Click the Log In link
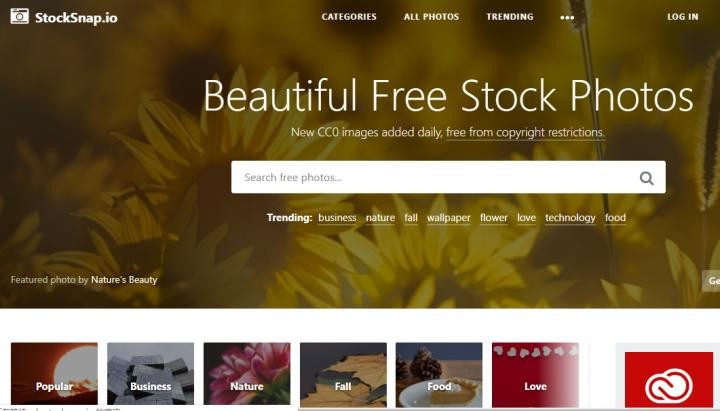 [x=683, y=17]
